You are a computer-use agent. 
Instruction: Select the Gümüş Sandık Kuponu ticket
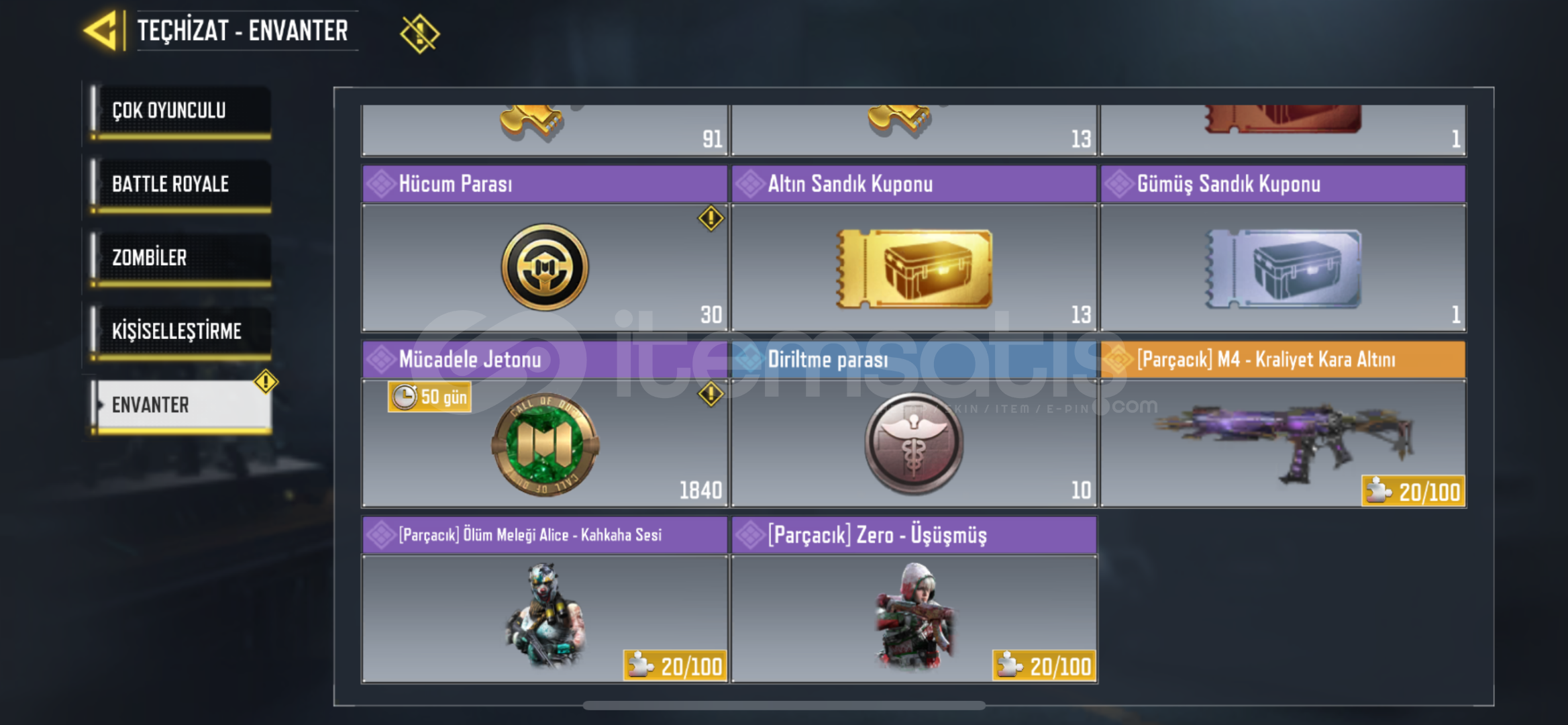1284,269
